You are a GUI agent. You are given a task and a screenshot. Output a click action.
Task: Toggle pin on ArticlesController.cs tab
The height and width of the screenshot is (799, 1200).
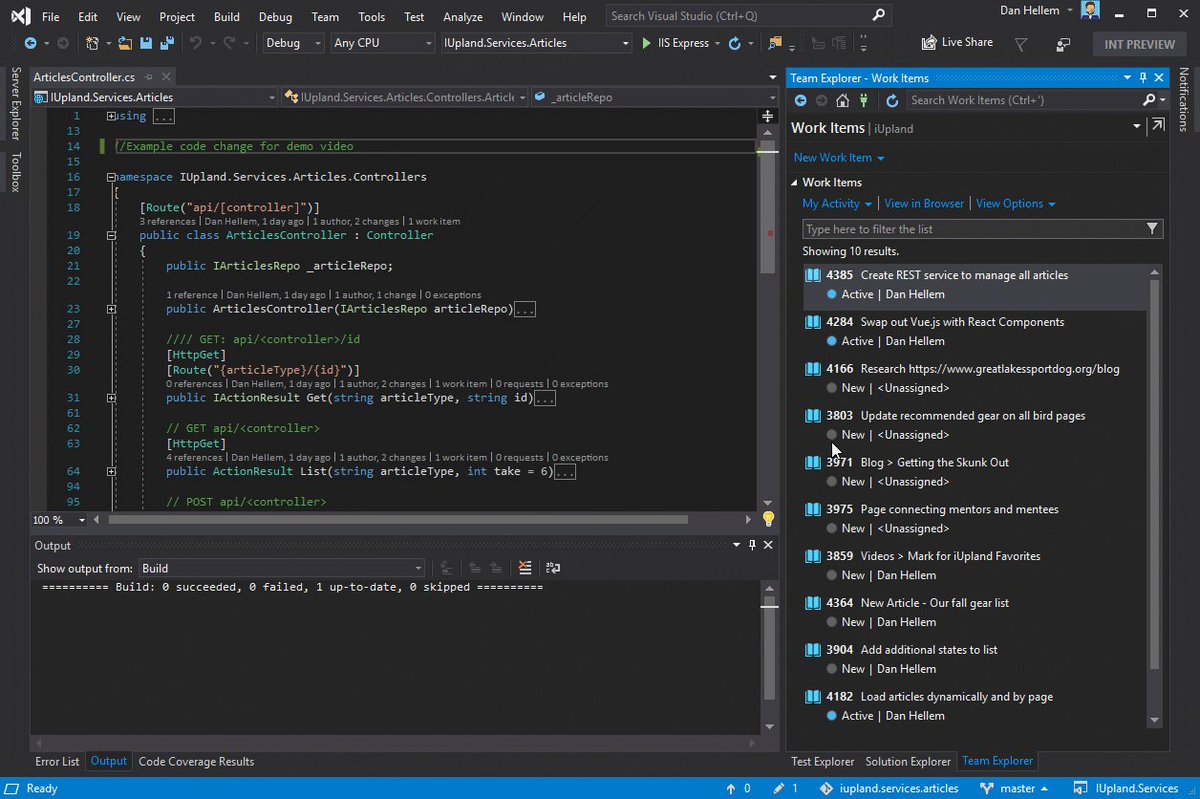point(148,78)
